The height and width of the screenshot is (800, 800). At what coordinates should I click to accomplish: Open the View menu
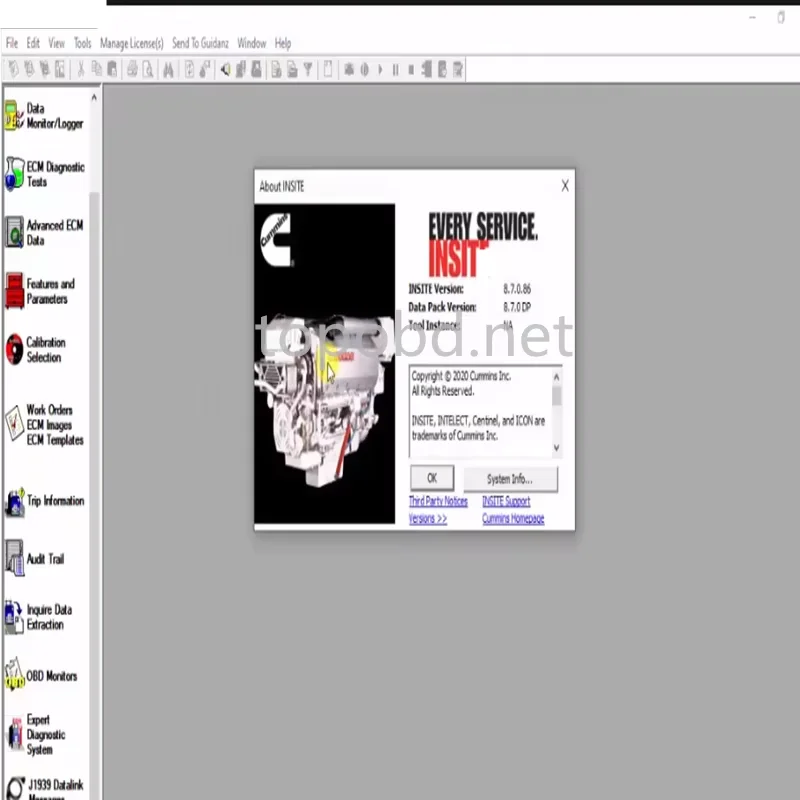[56, 43]
